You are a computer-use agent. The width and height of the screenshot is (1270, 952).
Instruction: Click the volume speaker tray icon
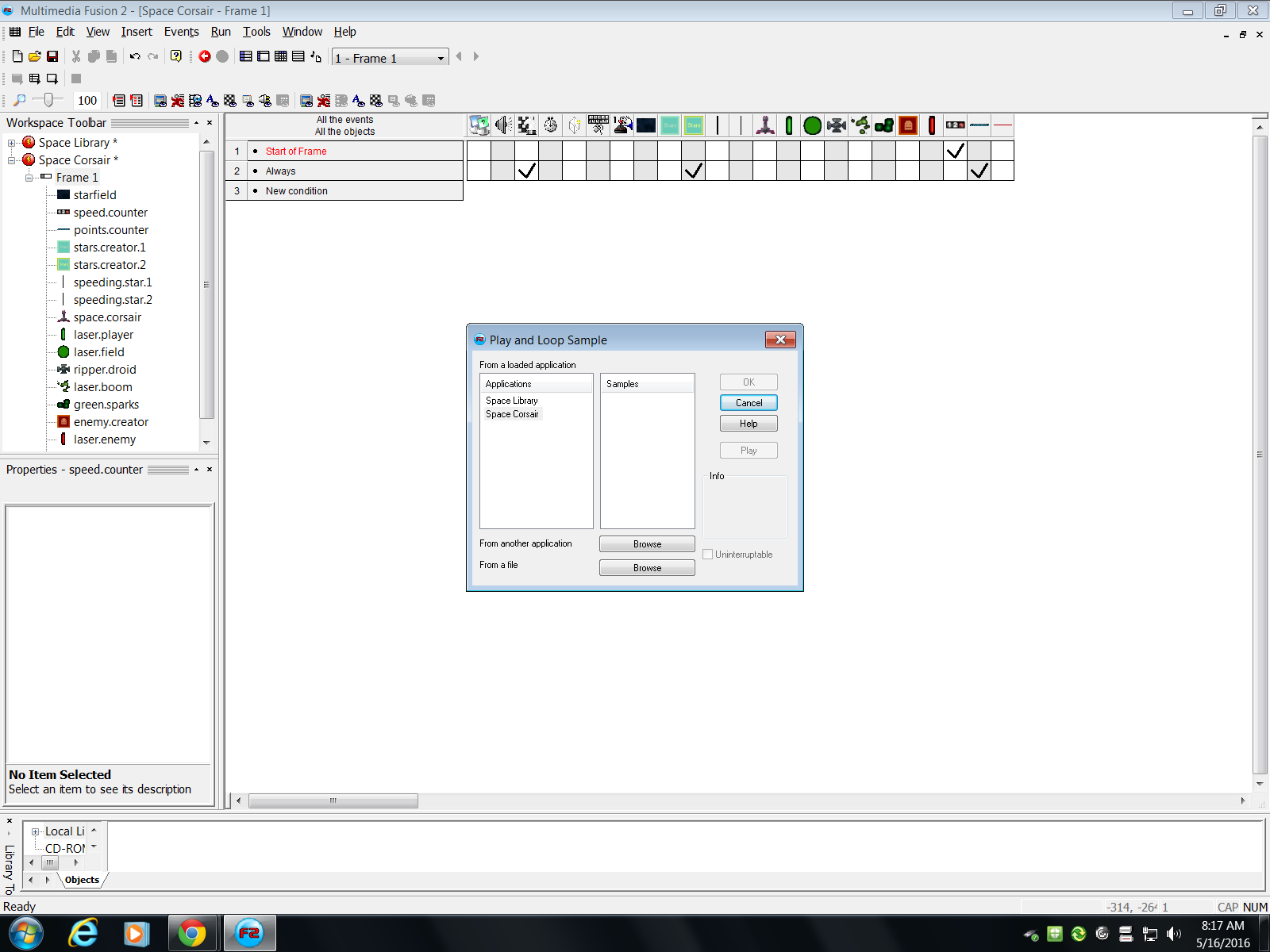pos(1173,934)
